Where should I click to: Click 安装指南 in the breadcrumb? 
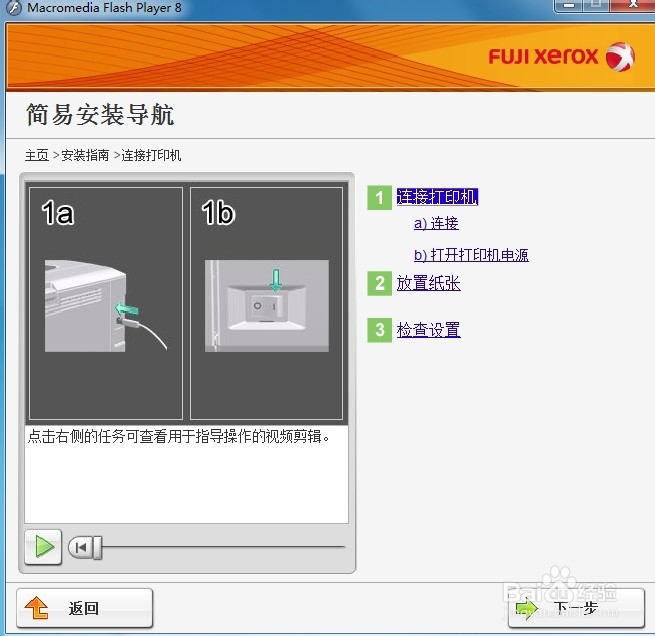pos(85,155)
